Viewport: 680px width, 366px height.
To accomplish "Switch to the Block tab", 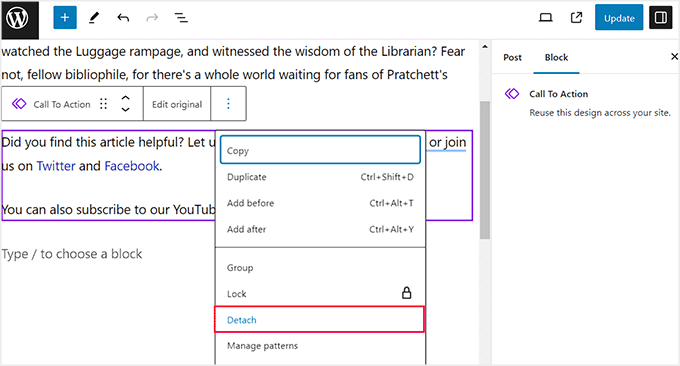I will point(556,57).
